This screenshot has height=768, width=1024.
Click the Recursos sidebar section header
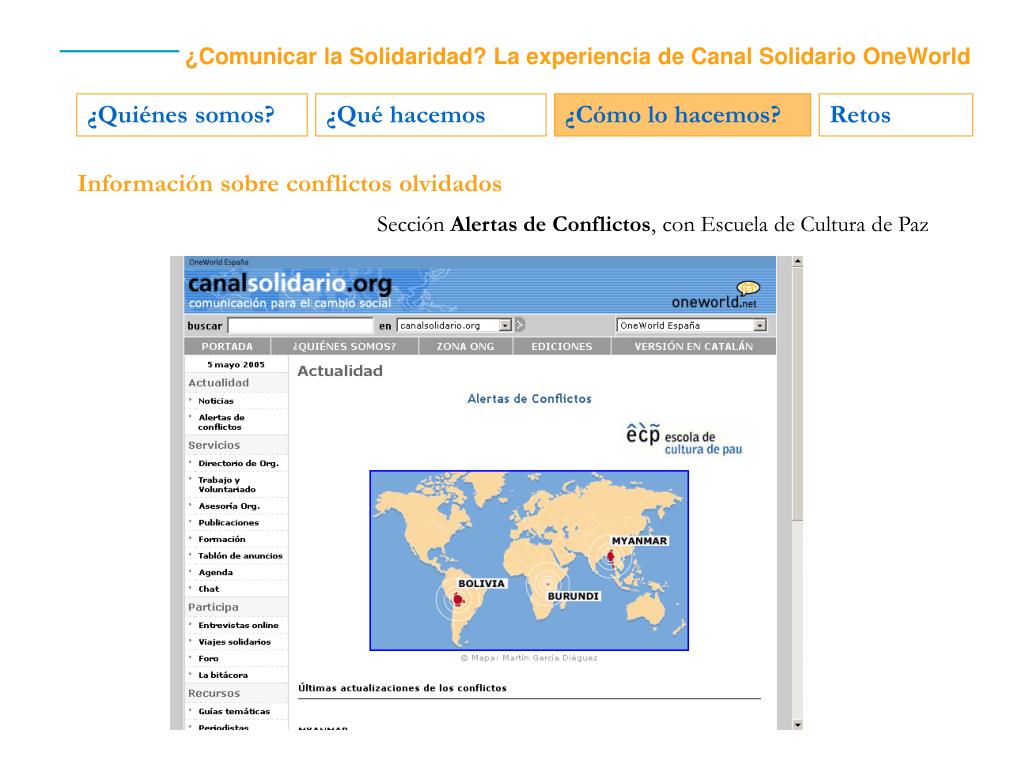(x=214, y=694)
